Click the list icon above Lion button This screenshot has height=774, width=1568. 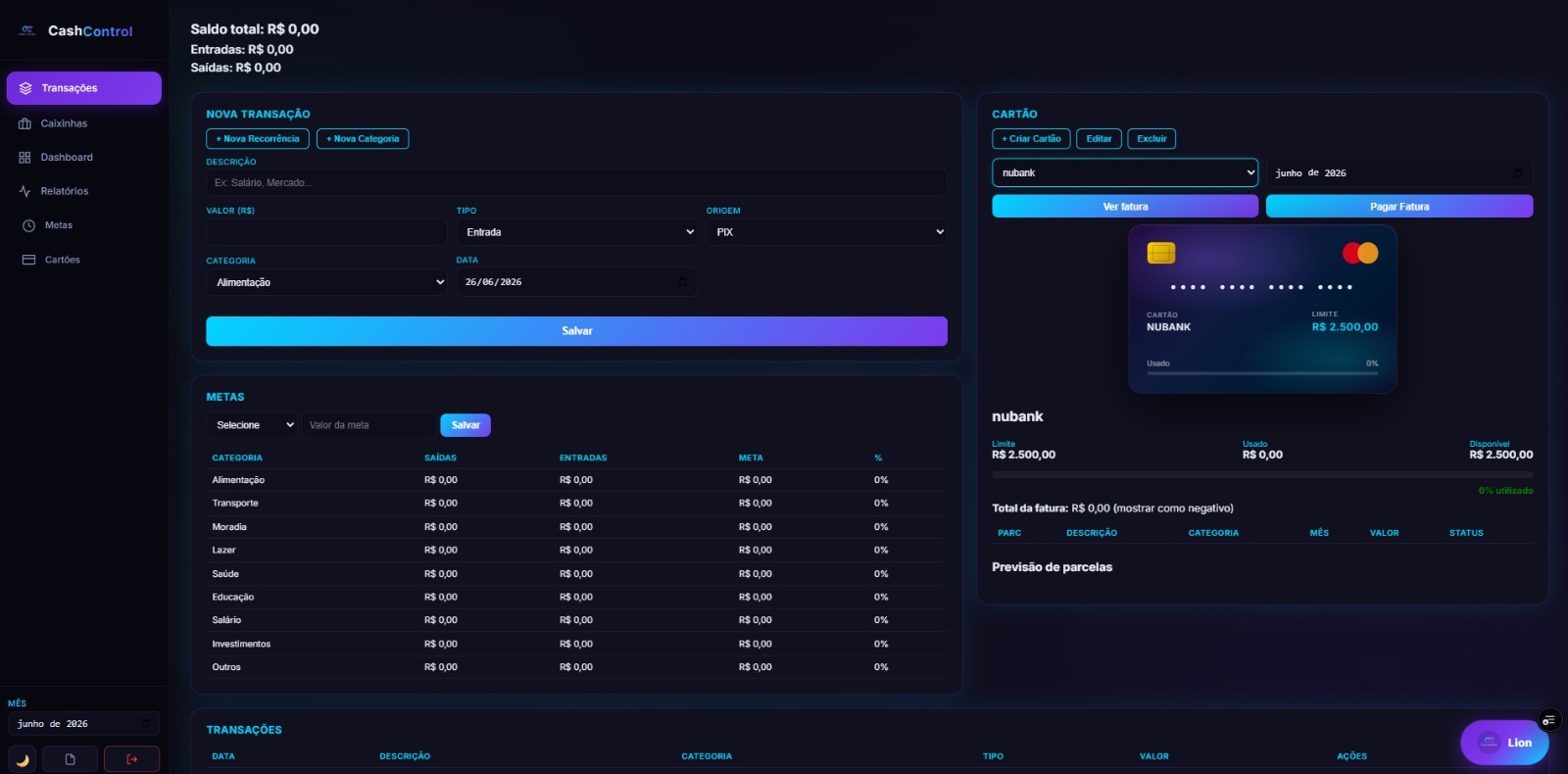coord(1548,720)
